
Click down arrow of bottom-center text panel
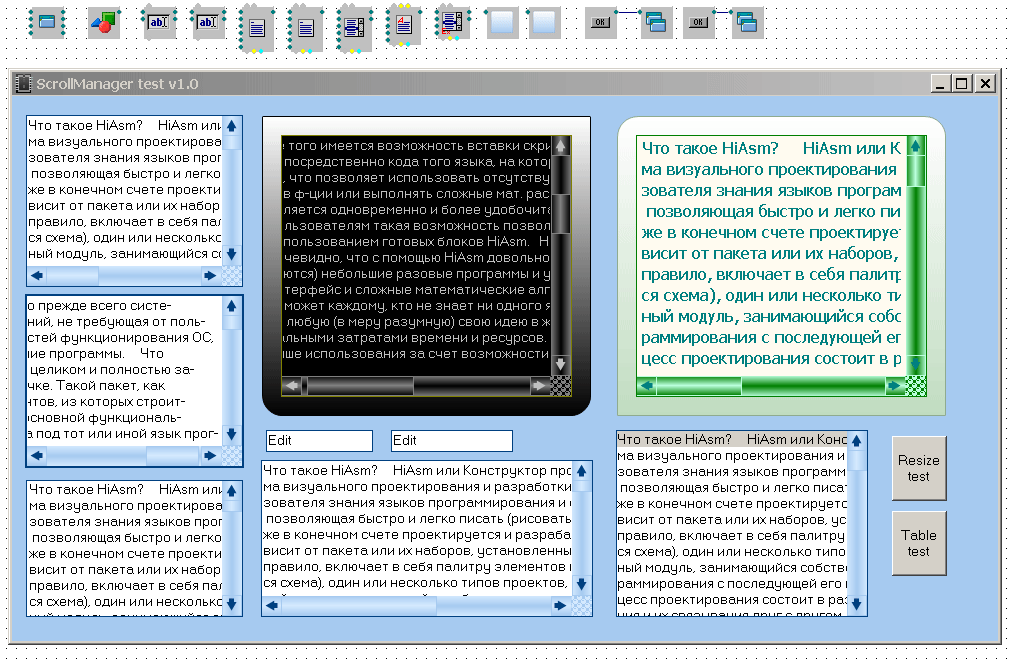point(582,584)
